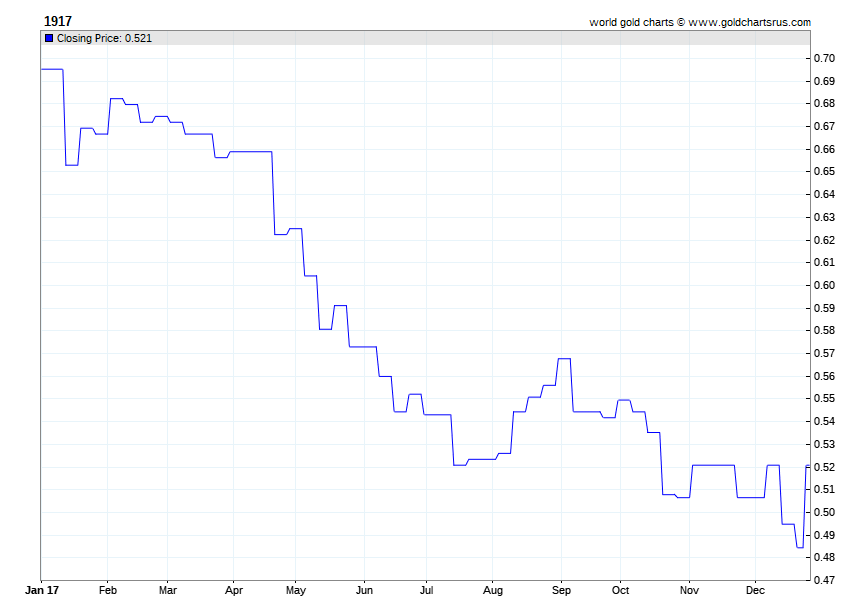Viewport: 850px width, 616px height.
Task: Click the 'Jun' x-axis label
Action: point(364,590)
